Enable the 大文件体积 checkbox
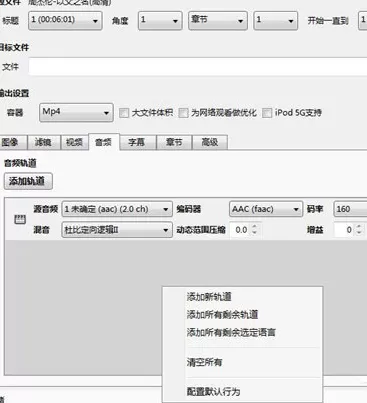 click(124, 113)
